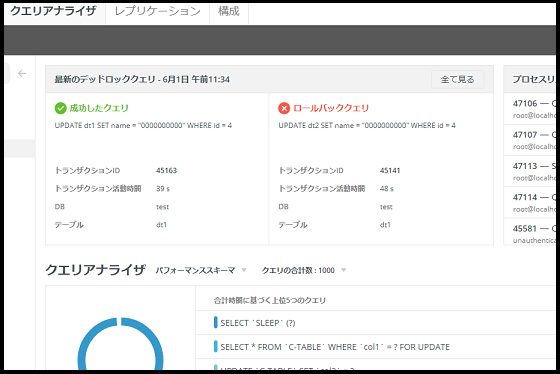Click the light blue swatch beside C-TABLE query
560x374 pixels.
tap(215, 346)
